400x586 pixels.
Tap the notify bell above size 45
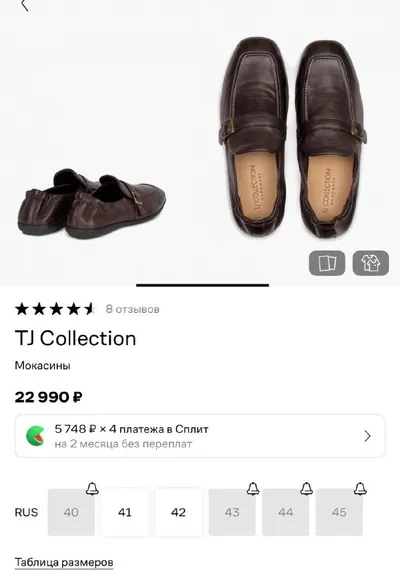click(x=360, y=488)
